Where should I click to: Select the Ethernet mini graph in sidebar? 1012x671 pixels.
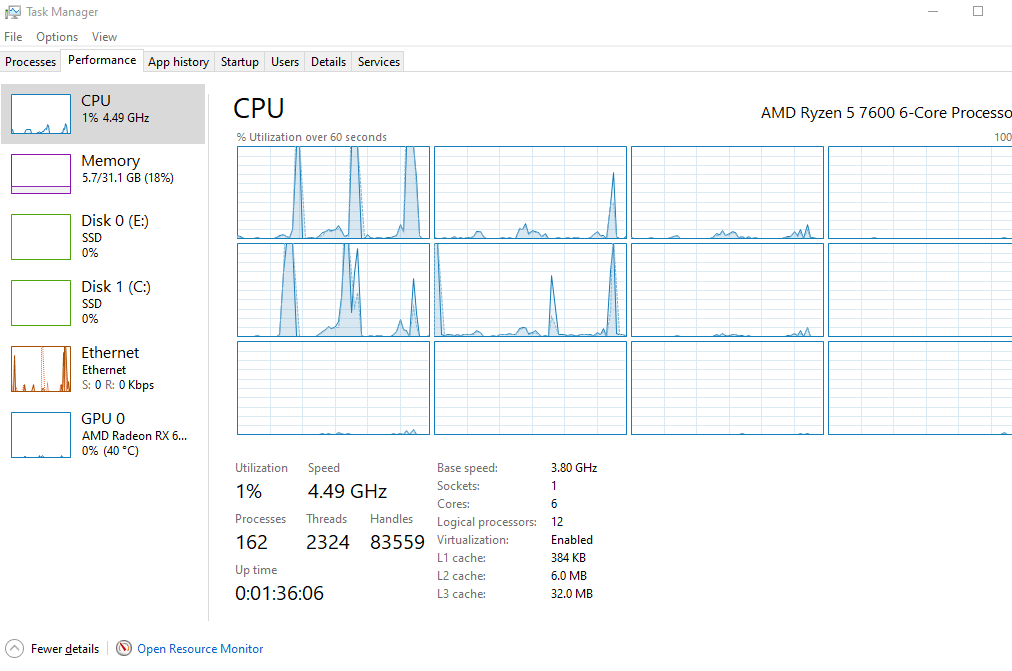41,369
